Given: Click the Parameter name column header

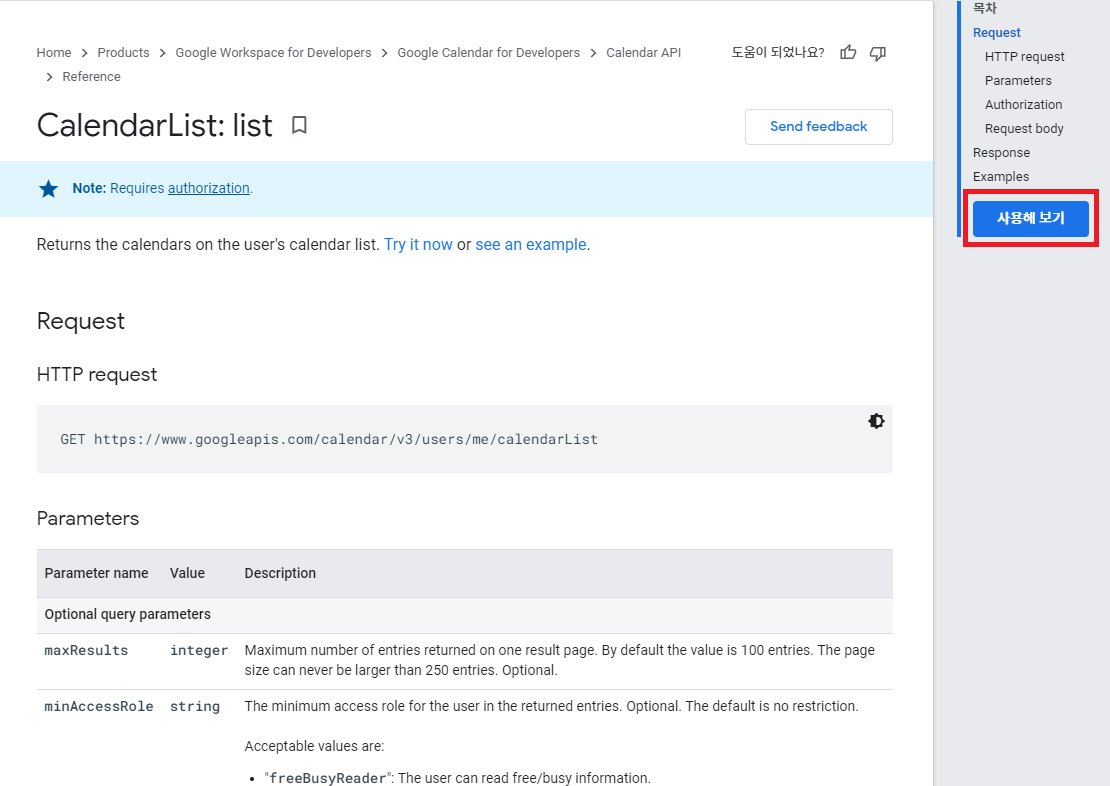Looking at the screenshot, I should click(96, 573).
